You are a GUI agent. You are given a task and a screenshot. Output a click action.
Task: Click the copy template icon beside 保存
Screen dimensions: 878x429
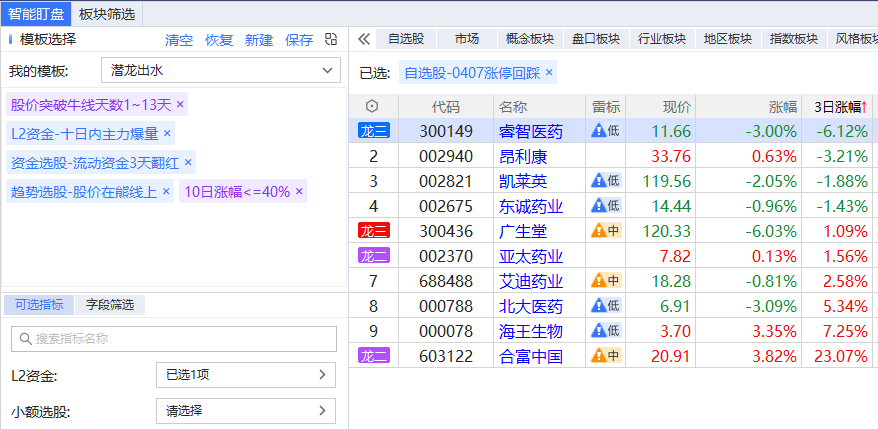pos(331,40)
